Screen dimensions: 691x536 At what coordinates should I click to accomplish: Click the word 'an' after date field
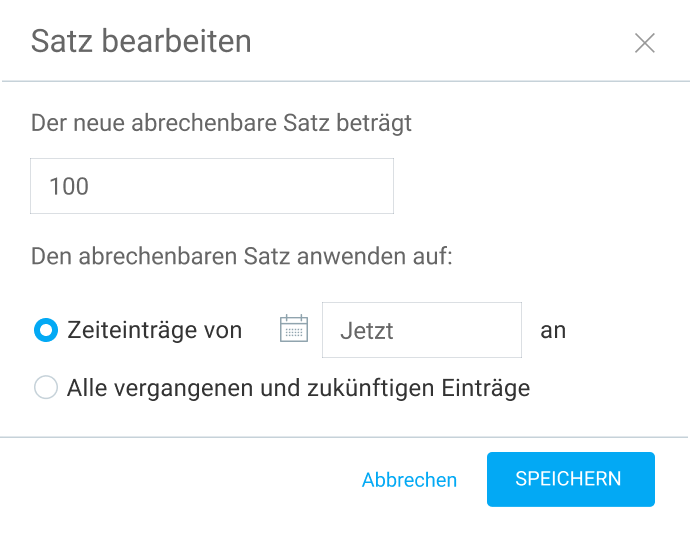[x=553, y=331]
